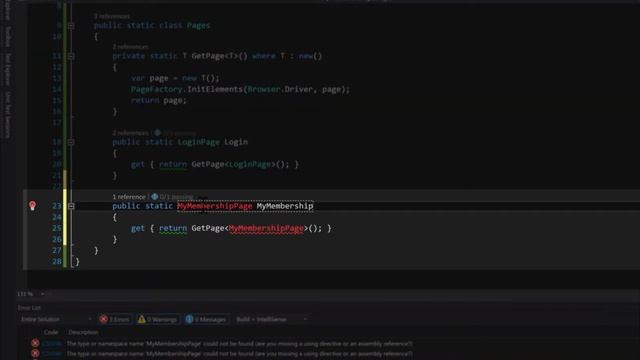Open the first error code link
The height and width of the screenshot is (360, 640).
tap(52, 344)
